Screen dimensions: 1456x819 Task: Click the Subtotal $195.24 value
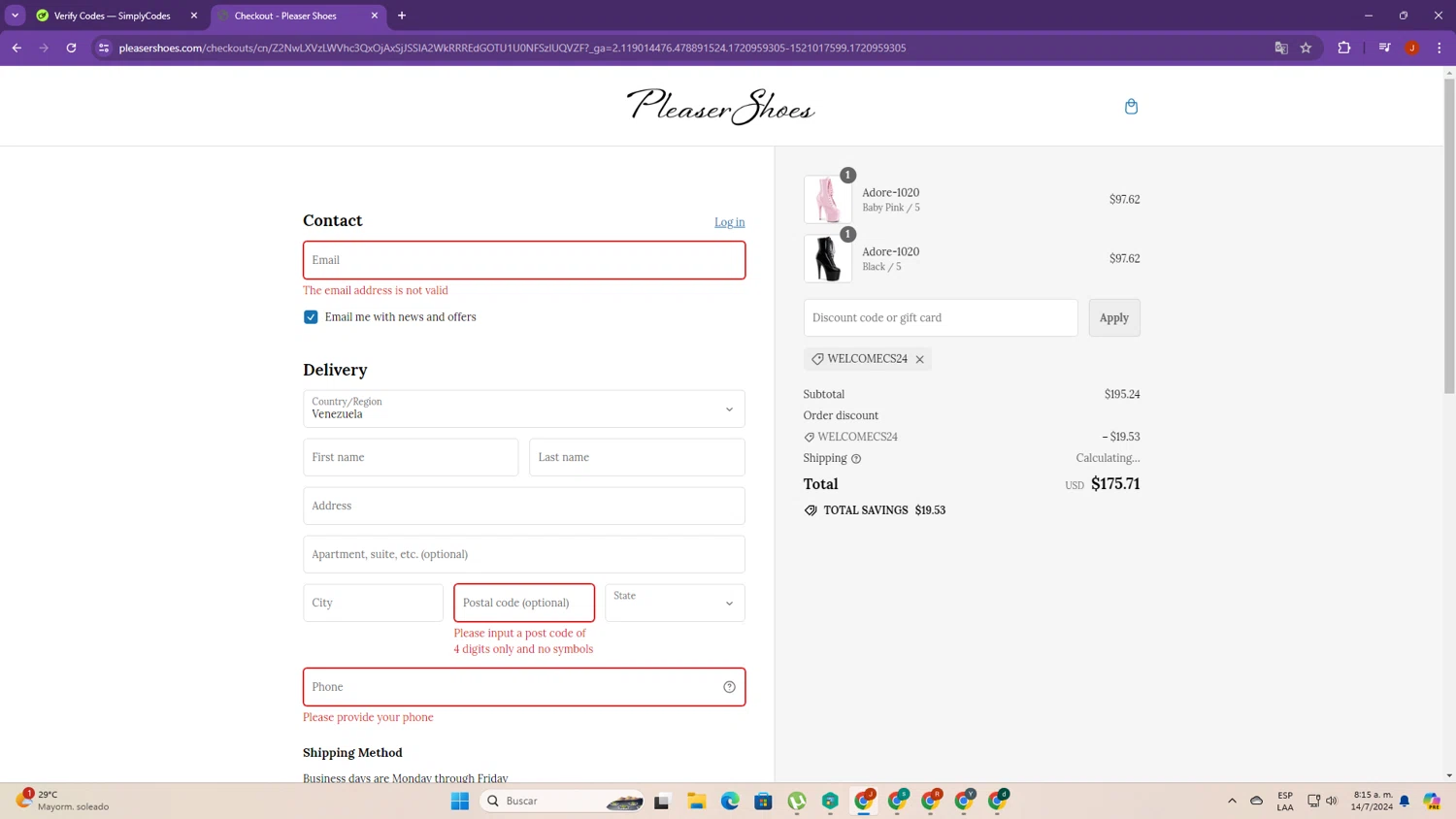coord(1122,394)
